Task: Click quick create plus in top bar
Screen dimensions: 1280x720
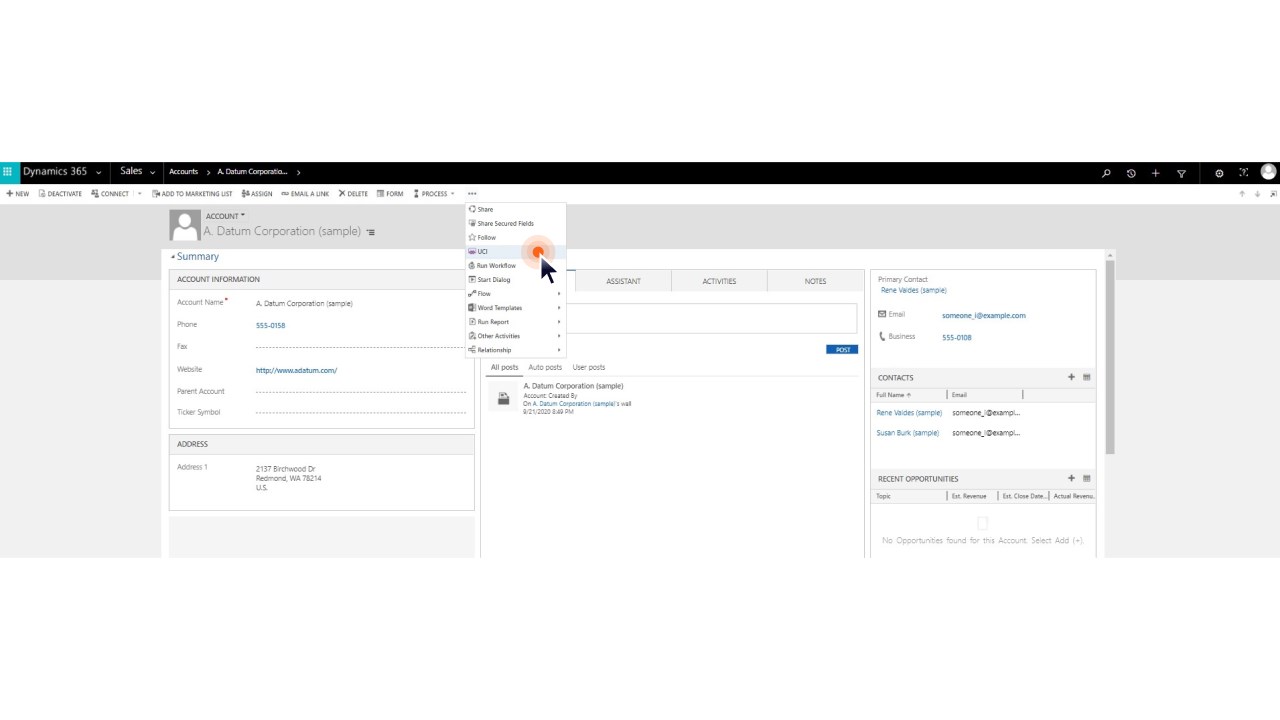Action: click(1155, 173)
